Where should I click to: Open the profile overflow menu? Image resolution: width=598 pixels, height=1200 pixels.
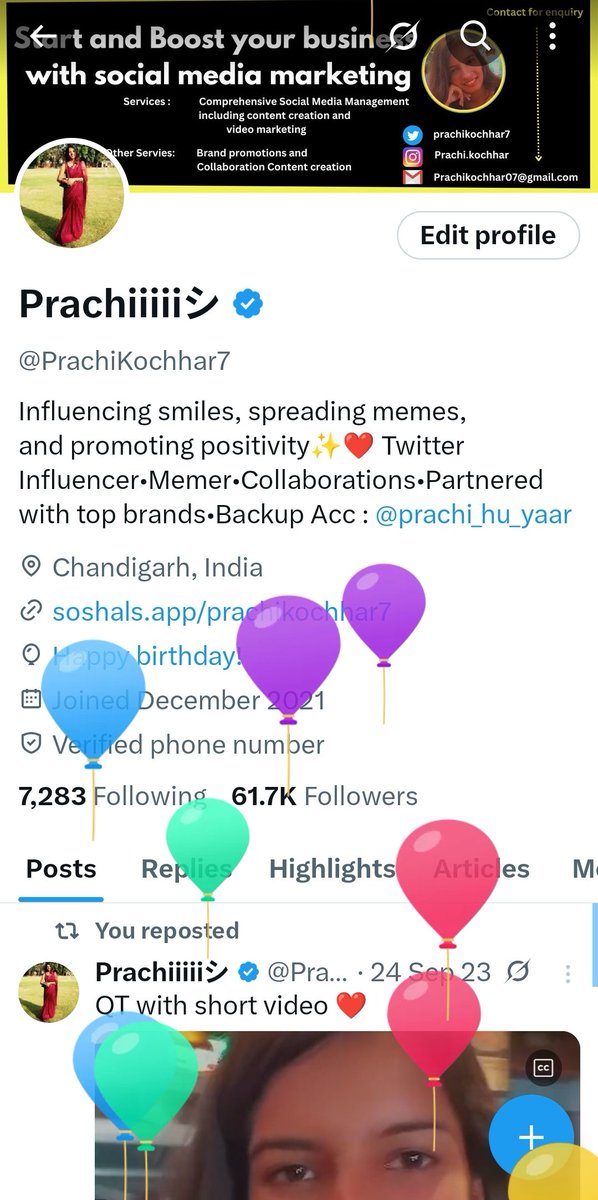[554, 38]
